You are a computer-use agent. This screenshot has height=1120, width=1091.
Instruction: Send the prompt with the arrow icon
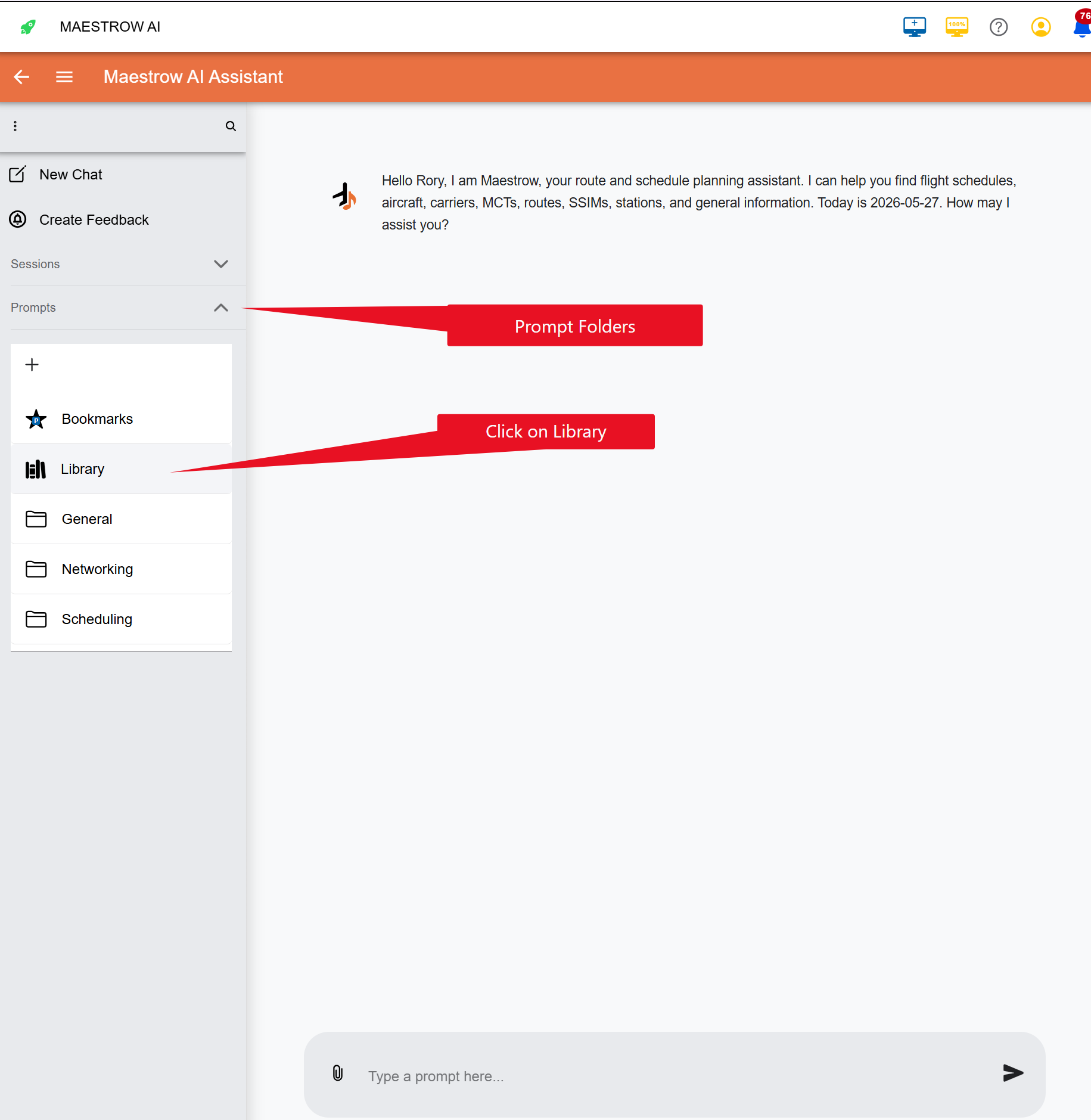point(1013,1073)
